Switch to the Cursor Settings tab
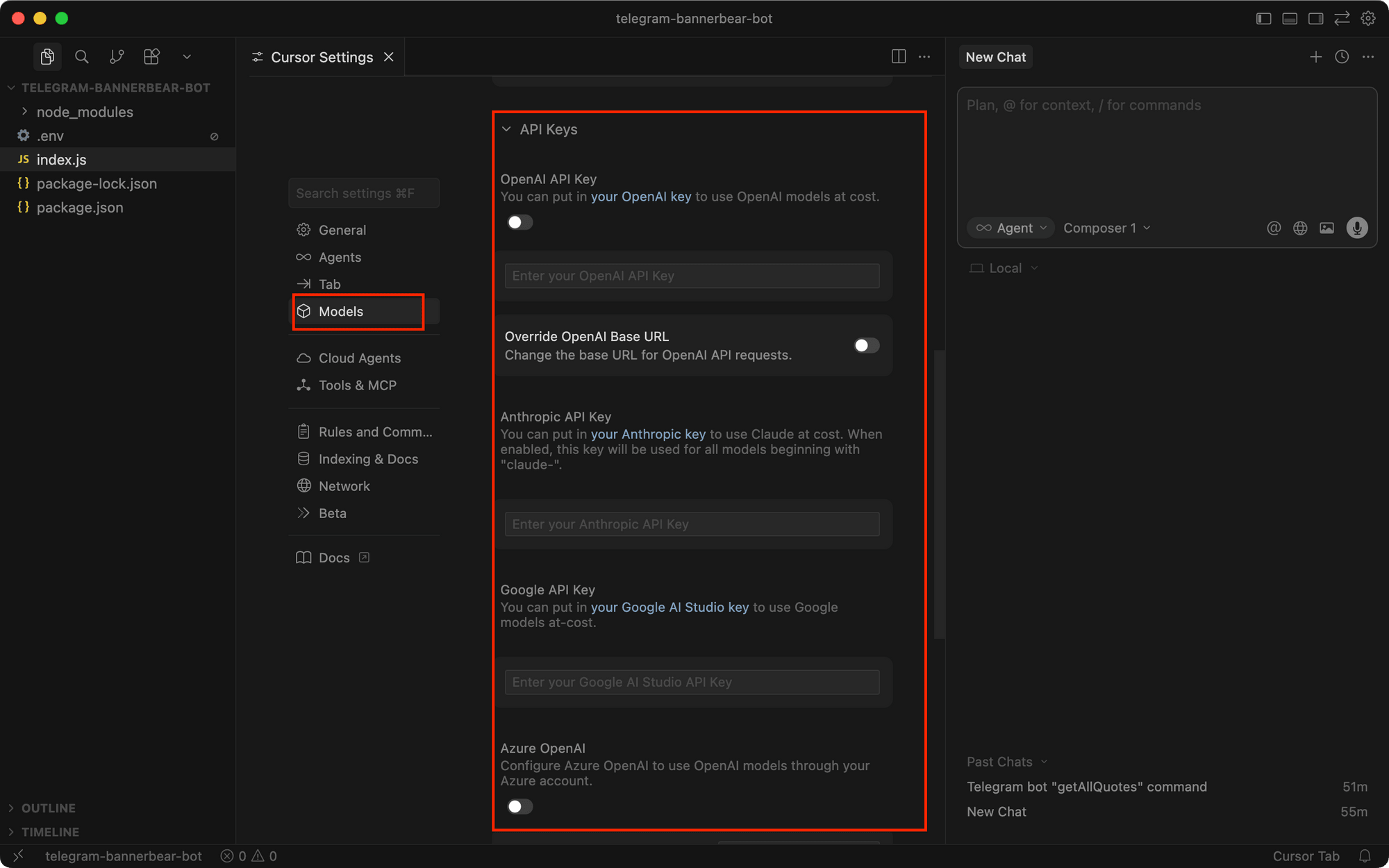 pos(320,57)
